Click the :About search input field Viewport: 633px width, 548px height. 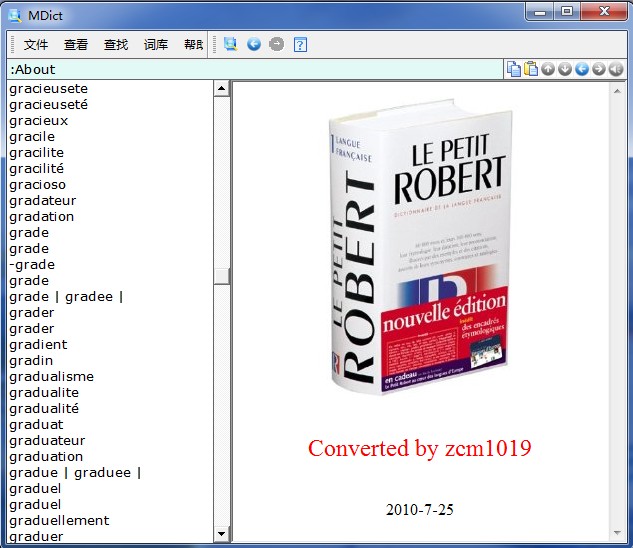point(250,69)
